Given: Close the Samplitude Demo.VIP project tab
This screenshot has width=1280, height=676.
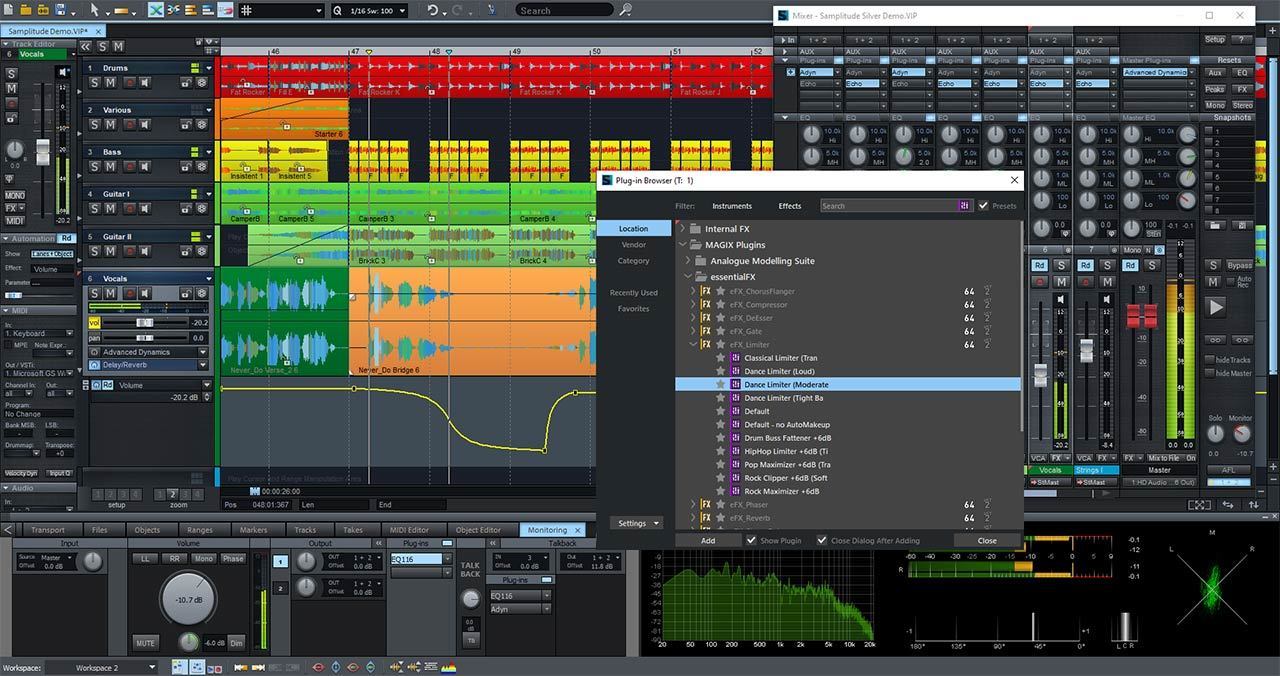Looking at the screenshot, I should coord(96,32).
